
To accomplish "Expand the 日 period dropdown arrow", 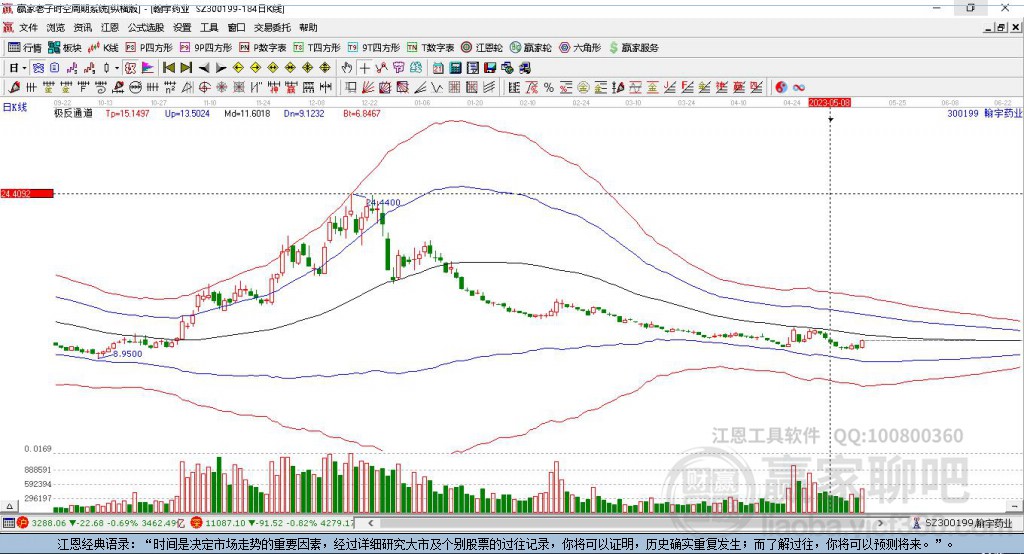I will point(24,68).
